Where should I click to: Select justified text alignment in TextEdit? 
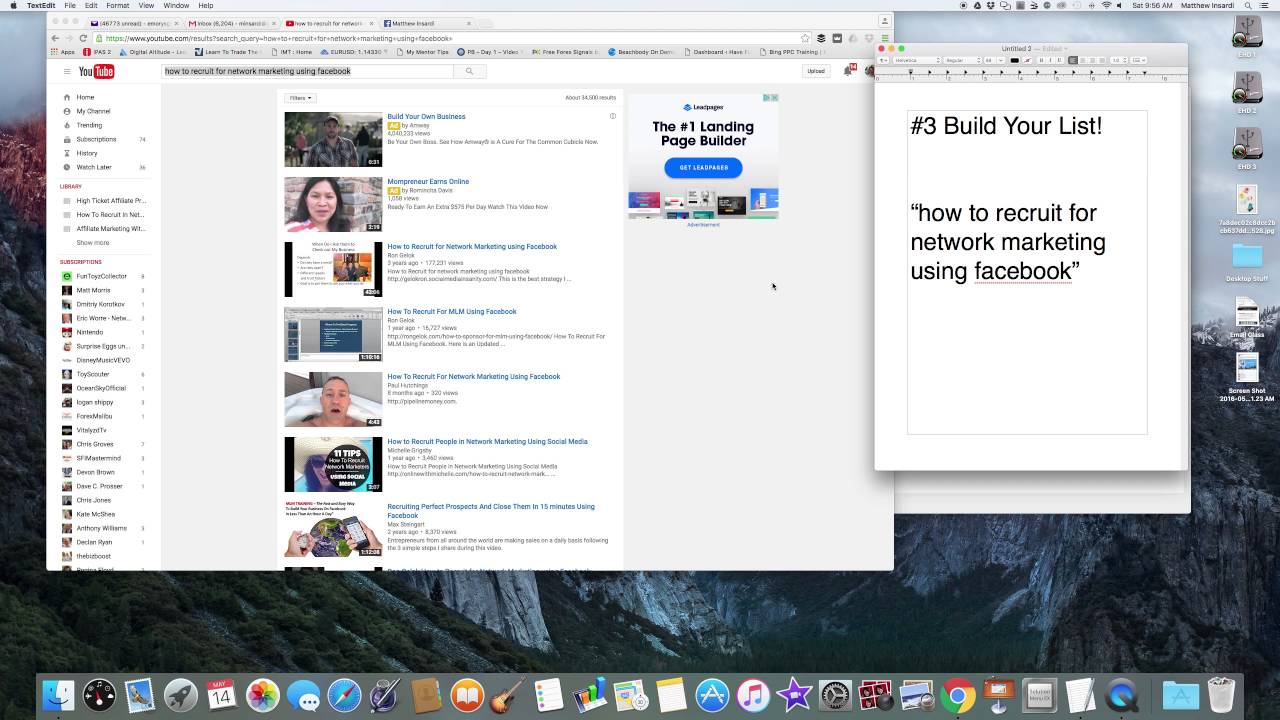click(x=1101, y=60)
